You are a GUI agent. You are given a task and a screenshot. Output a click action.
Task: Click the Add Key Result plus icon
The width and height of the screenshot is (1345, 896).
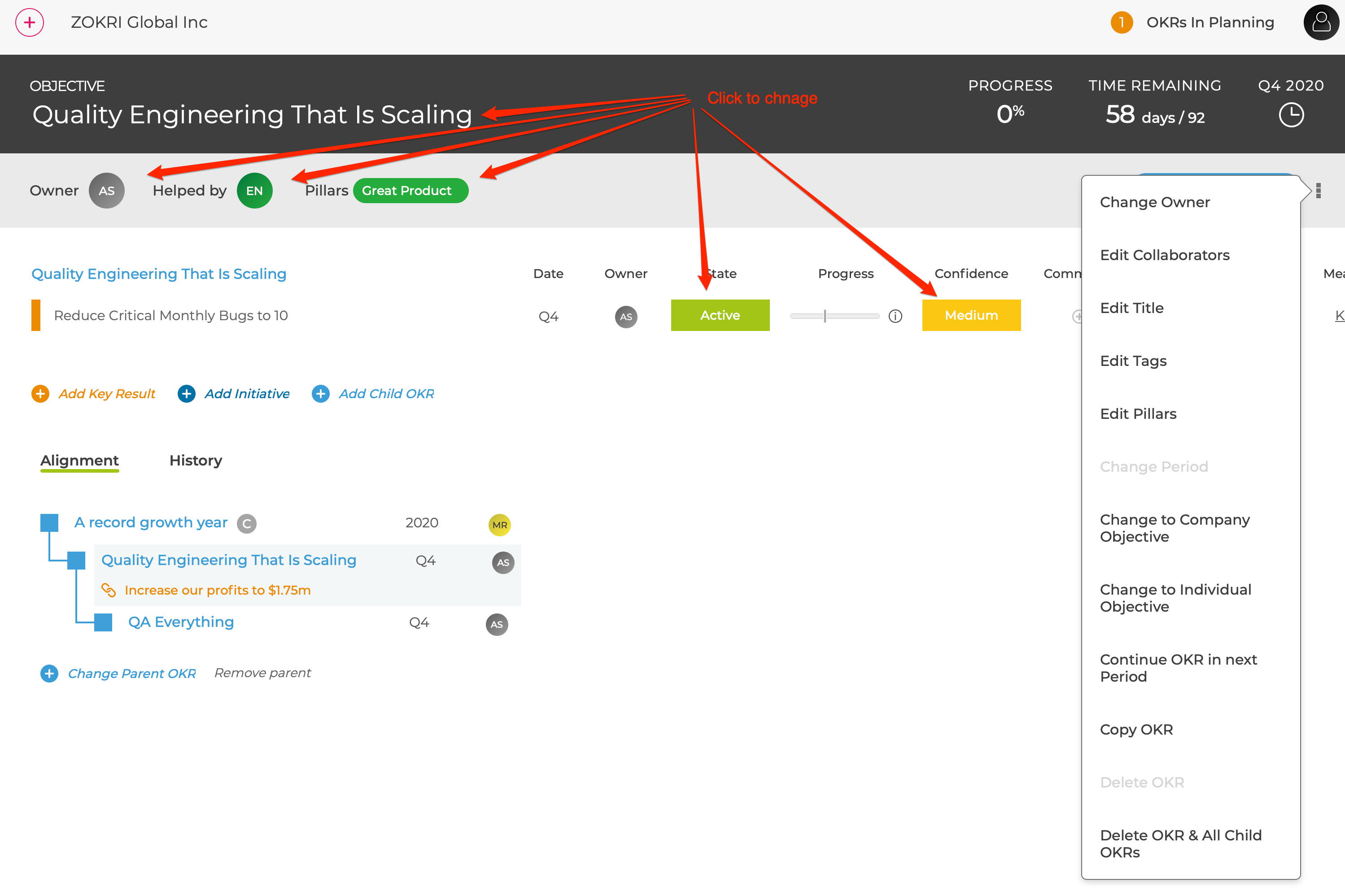[40, 394]
